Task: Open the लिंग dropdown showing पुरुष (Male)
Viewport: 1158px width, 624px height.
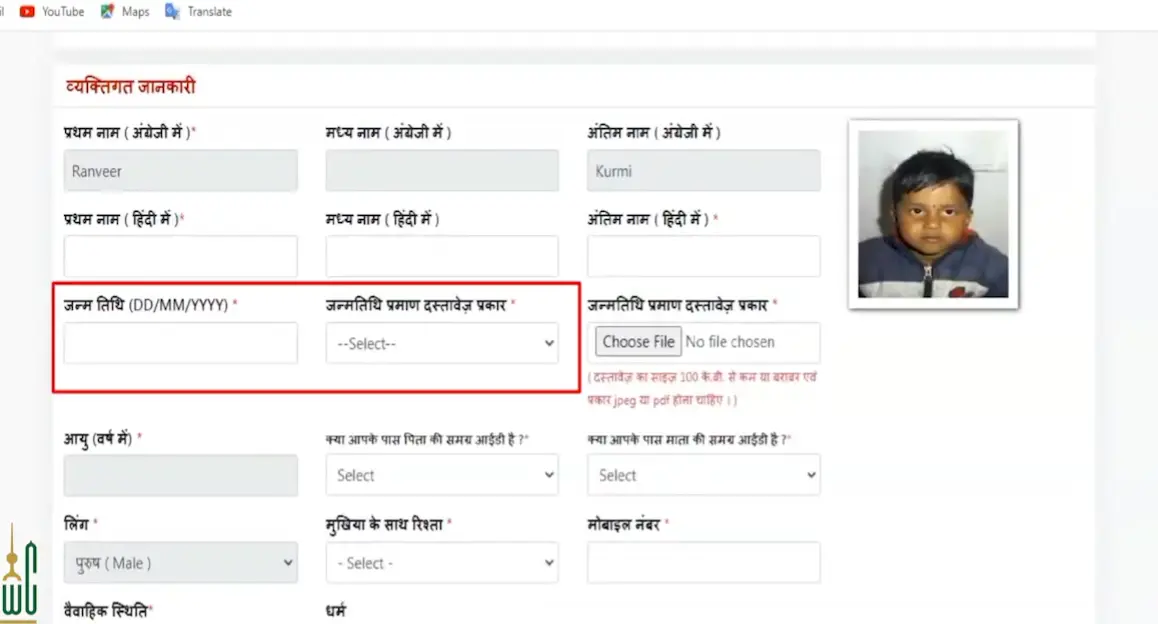Action: point(180,563)
